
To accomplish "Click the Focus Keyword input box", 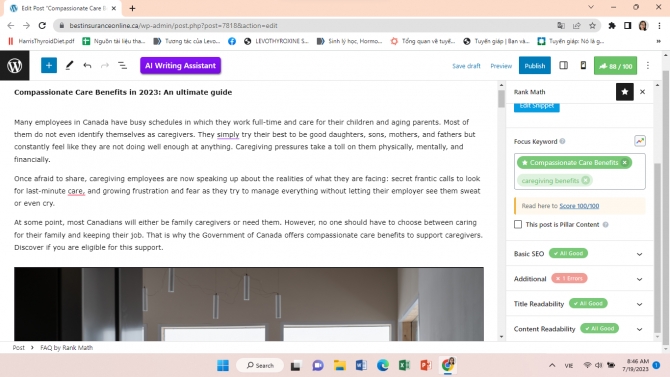I will [x=580, y=171].
